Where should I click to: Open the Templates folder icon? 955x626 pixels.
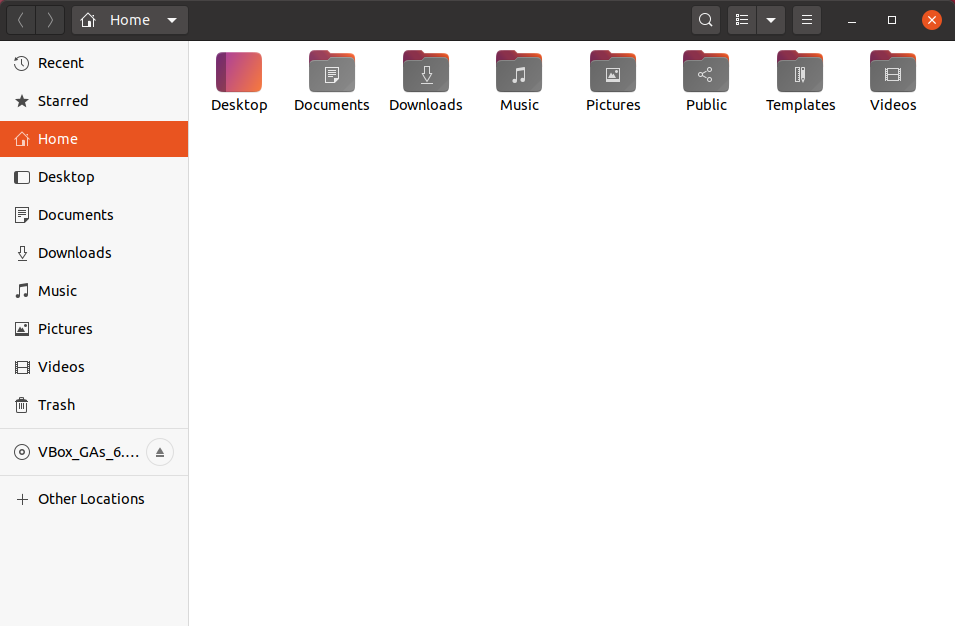pos(799,71)
